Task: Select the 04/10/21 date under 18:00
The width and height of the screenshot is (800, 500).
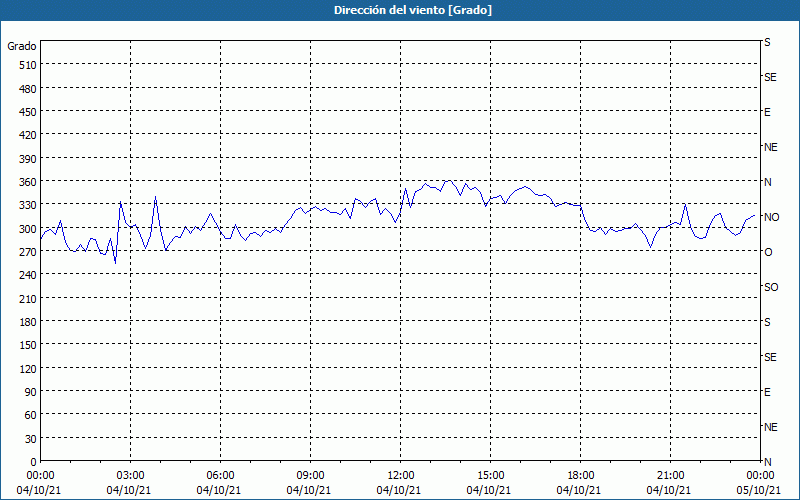Action: click(x=579, y=490)
